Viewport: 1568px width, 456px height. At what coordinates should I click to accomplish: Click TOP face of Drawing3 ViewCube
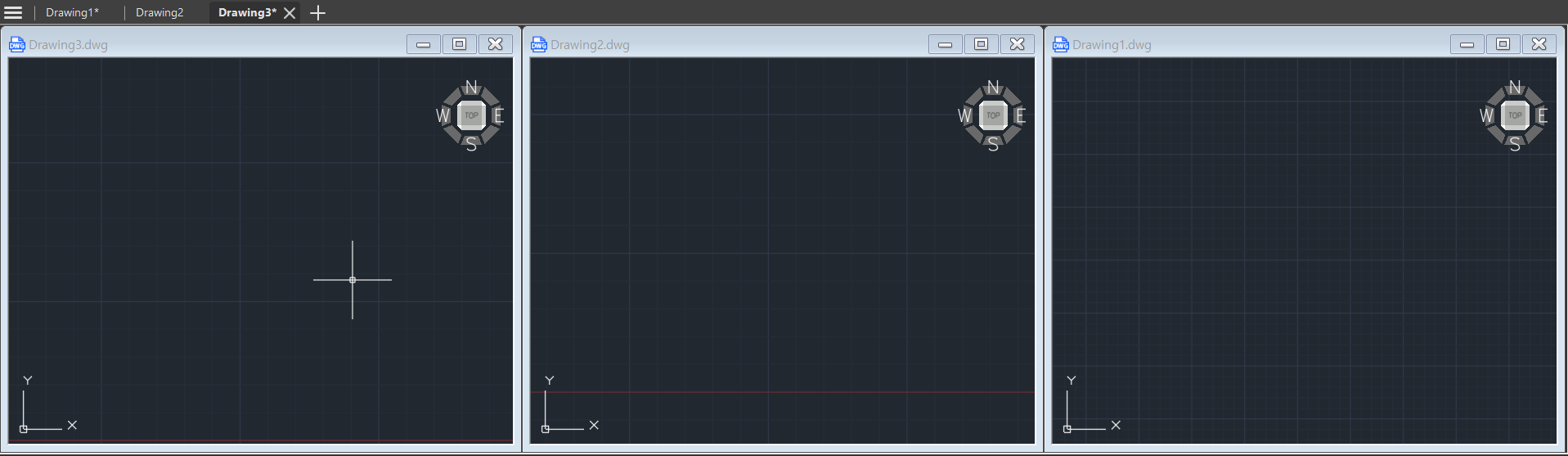click(471, 115)
